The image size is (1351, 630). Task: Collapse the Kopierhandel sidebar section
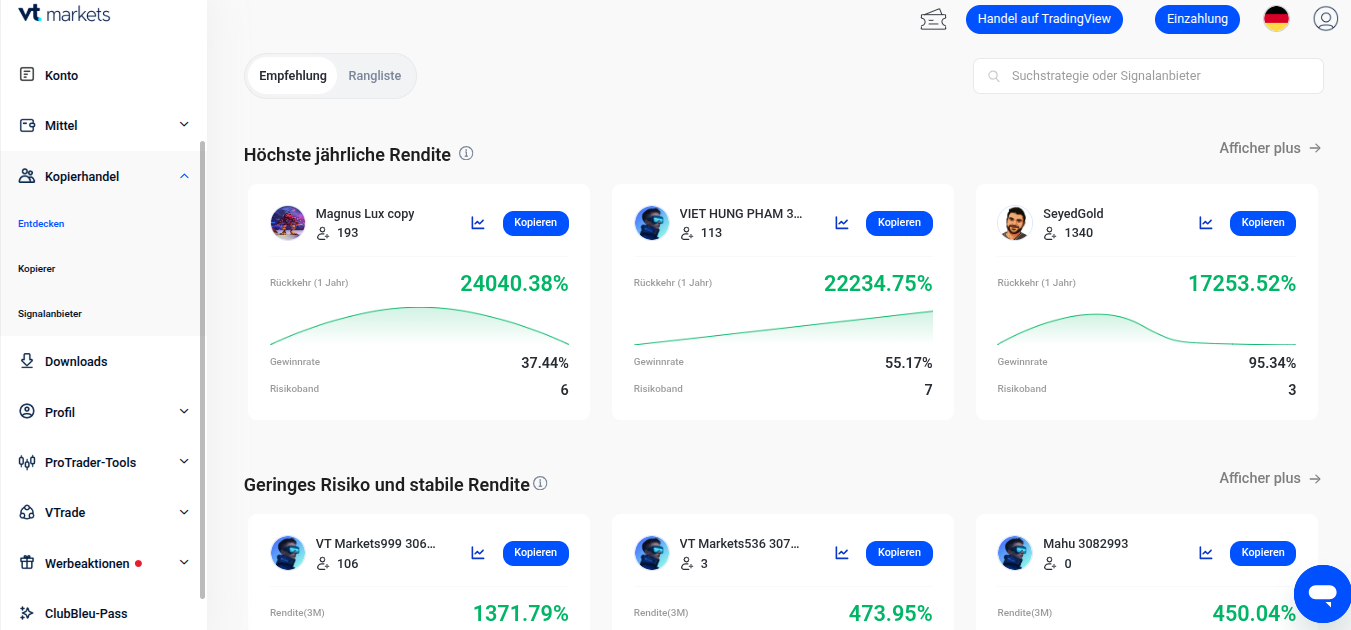(184, 176)
